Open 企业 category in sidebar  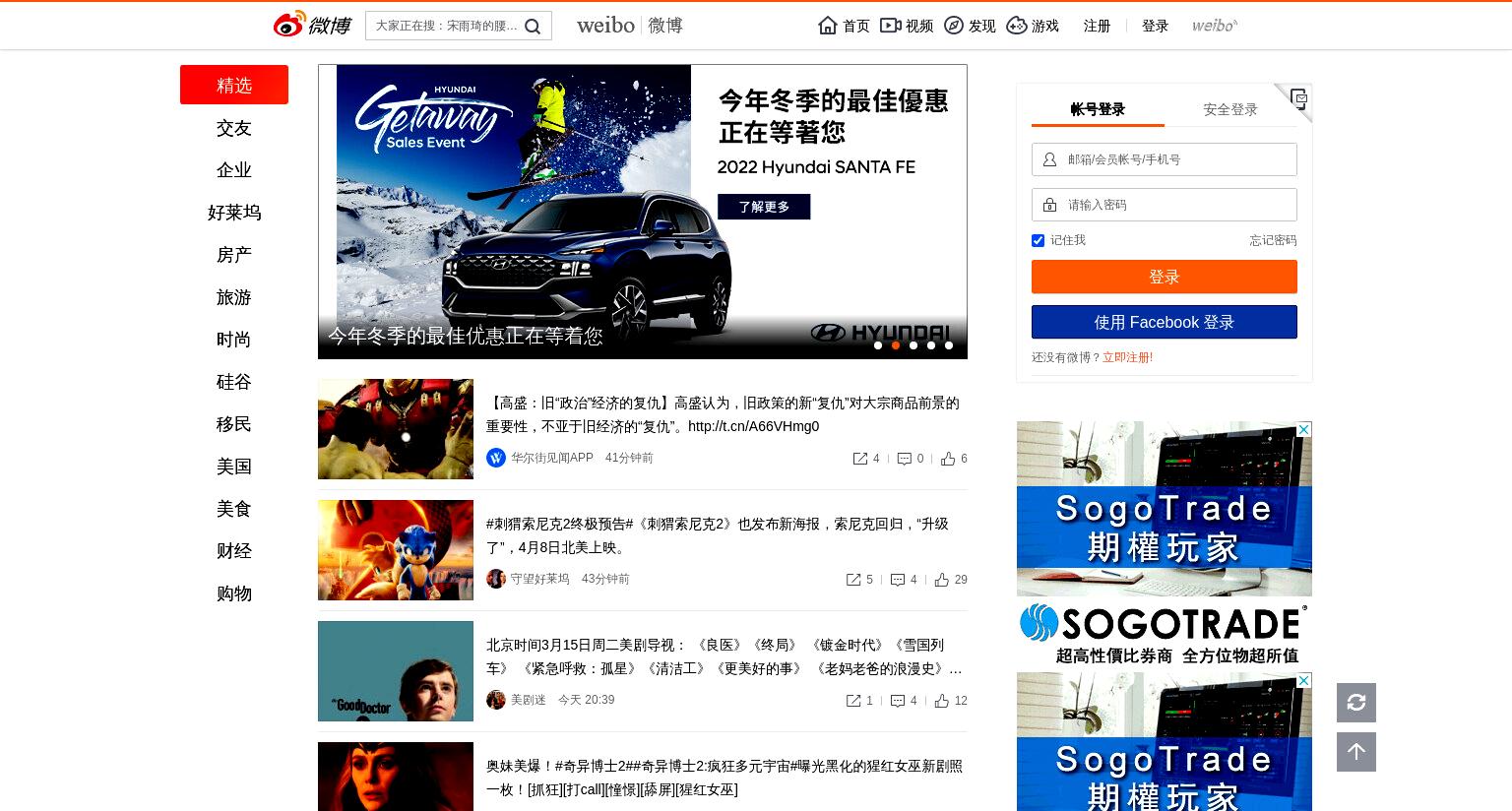pyautogui.click(x=234, y=170)
